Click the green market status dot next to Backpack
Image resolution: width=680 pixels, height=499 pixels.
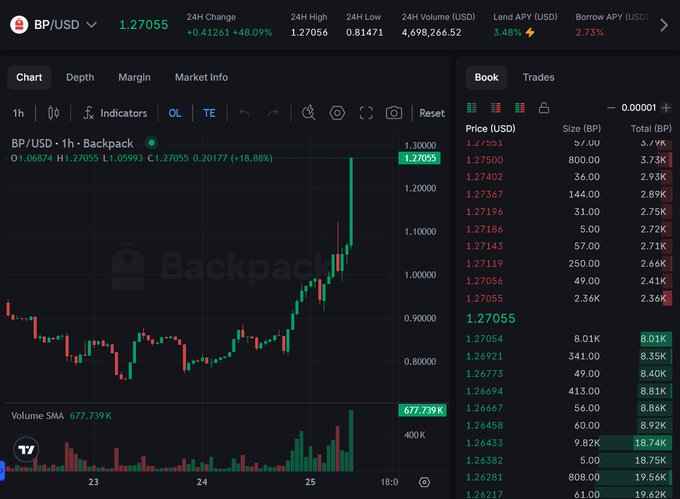pos(151,142)
